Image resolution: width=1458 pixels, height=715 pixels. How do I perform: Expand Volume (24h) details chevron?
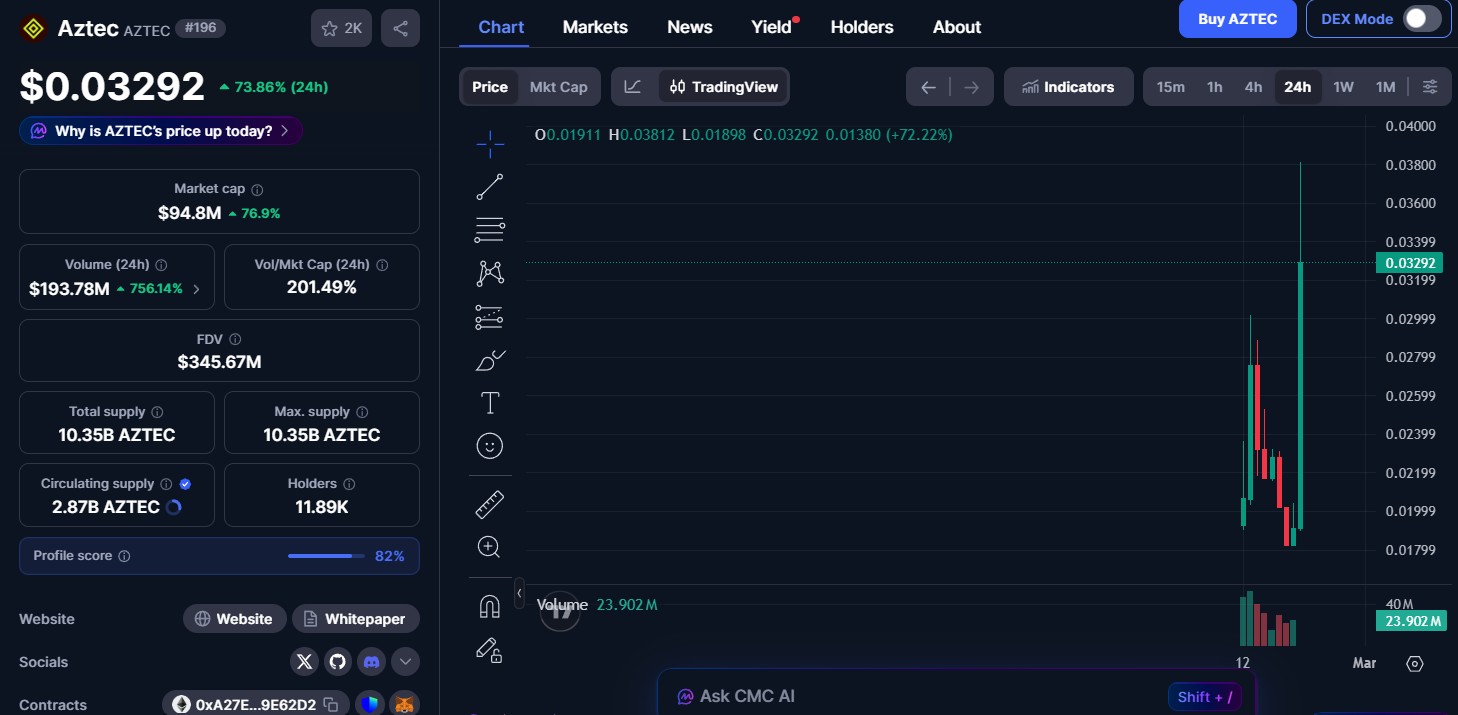tap(196, 289)
